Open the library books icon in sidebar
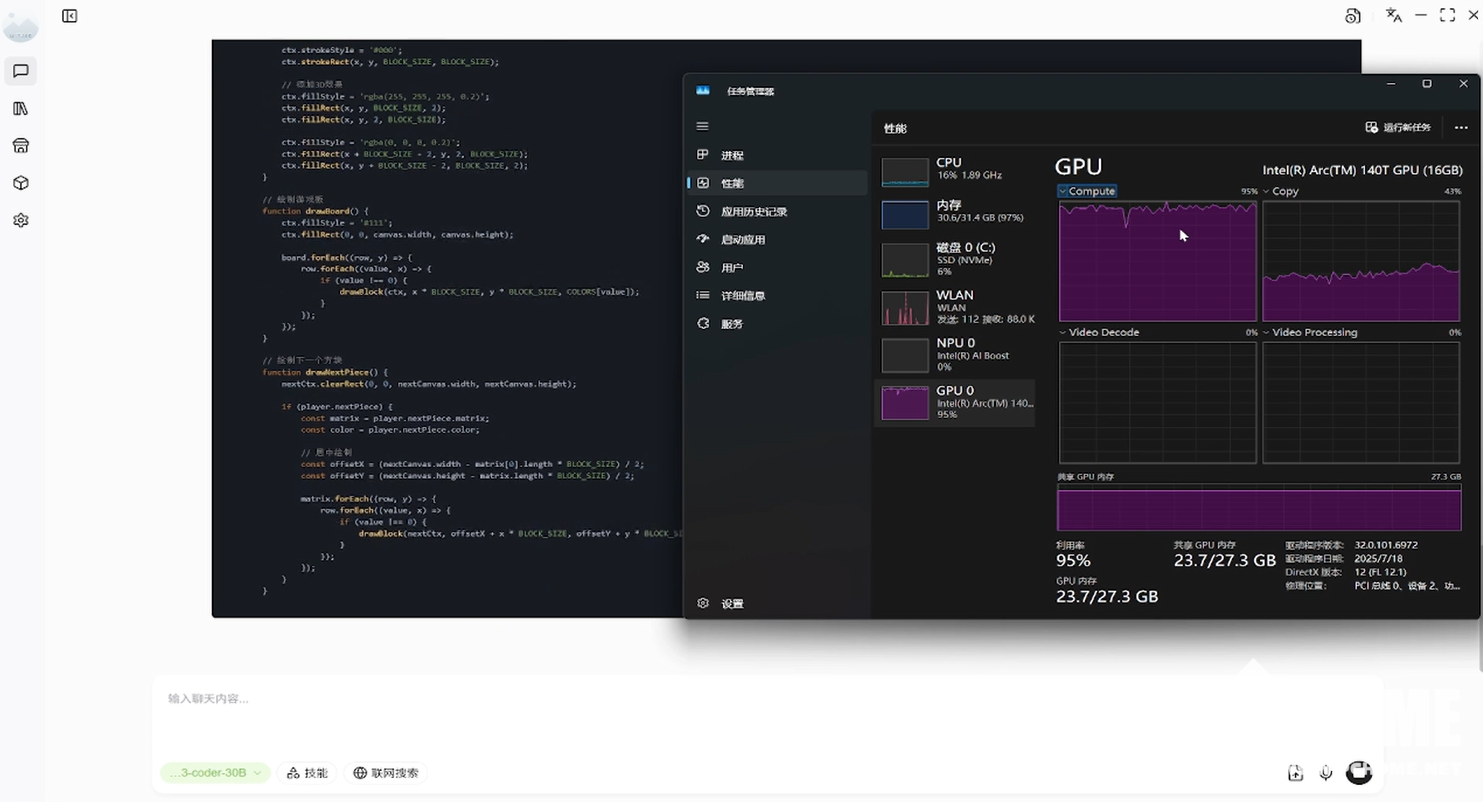The width and height of the screenshot is (1483, 802). (x=20, y=108)
